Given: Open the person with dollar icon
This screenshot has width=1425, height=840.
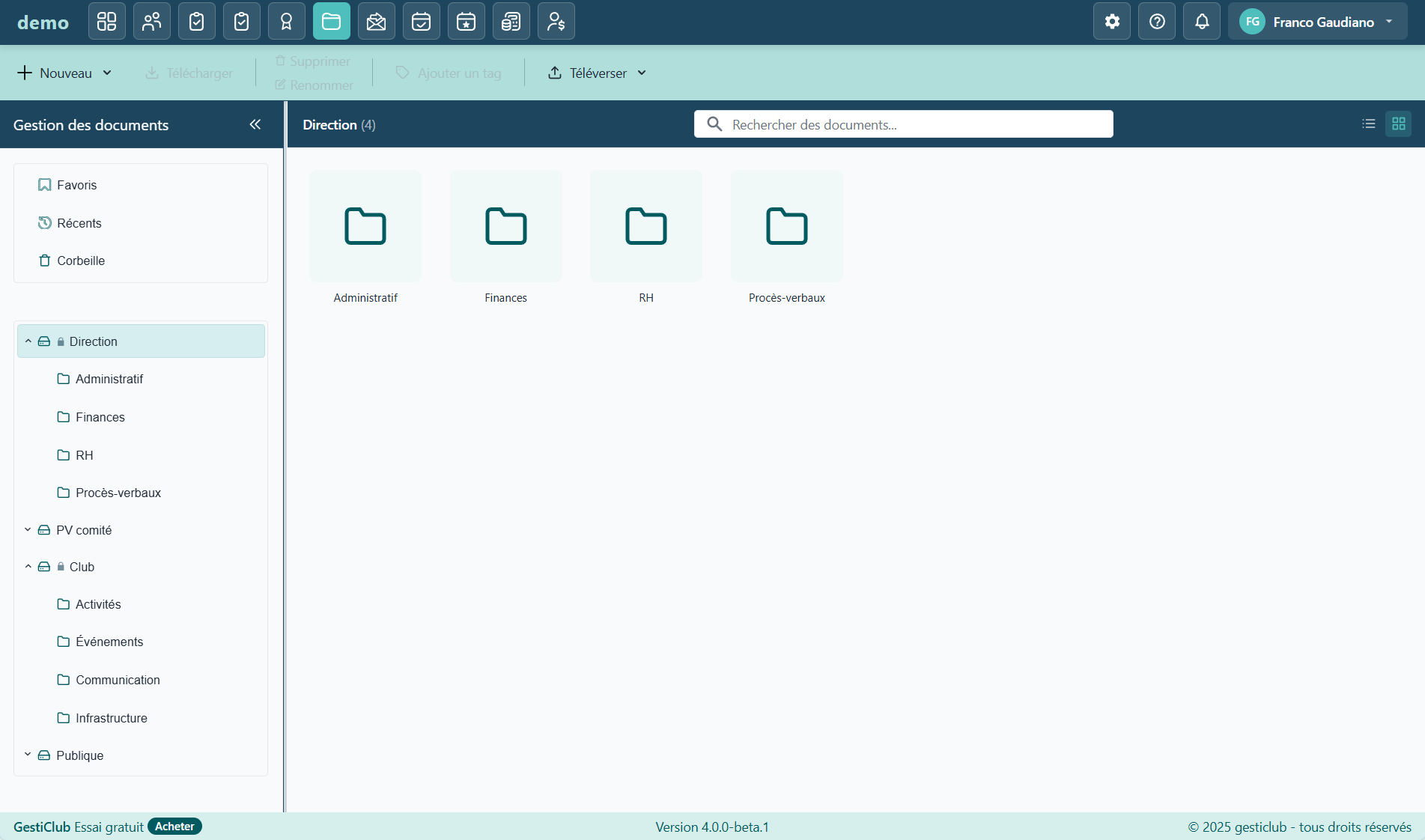Looking at the screenshot, I should click(x=556, y=21).
